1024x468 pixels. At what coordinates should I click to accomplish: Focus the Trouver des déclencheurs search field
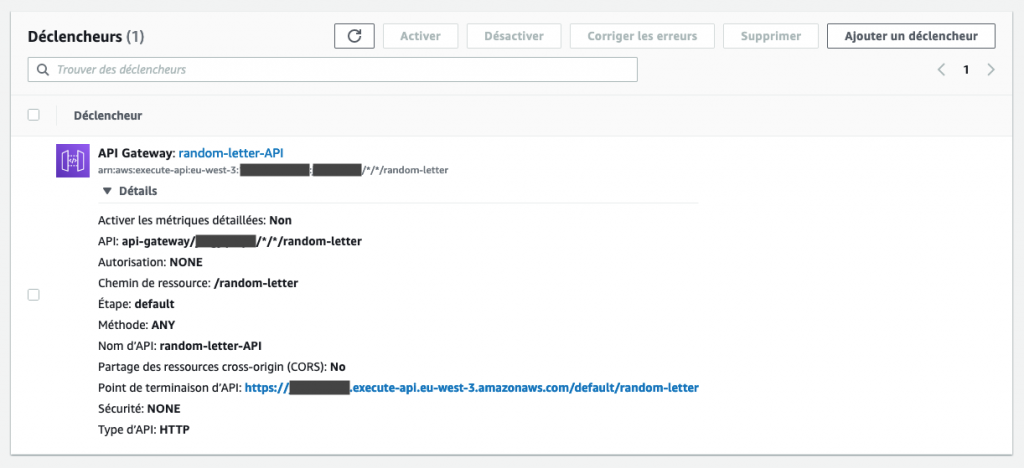332,69
